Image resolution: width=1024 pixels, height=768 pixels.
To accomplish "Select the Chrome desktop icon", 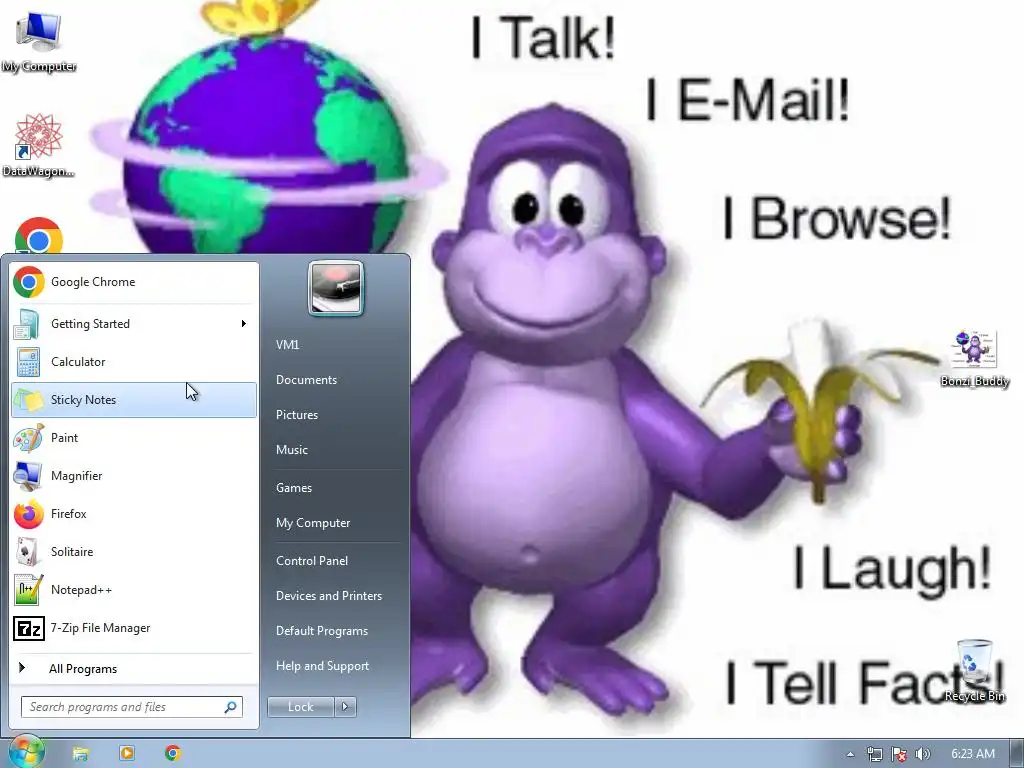I will click(x=39, y=236).
